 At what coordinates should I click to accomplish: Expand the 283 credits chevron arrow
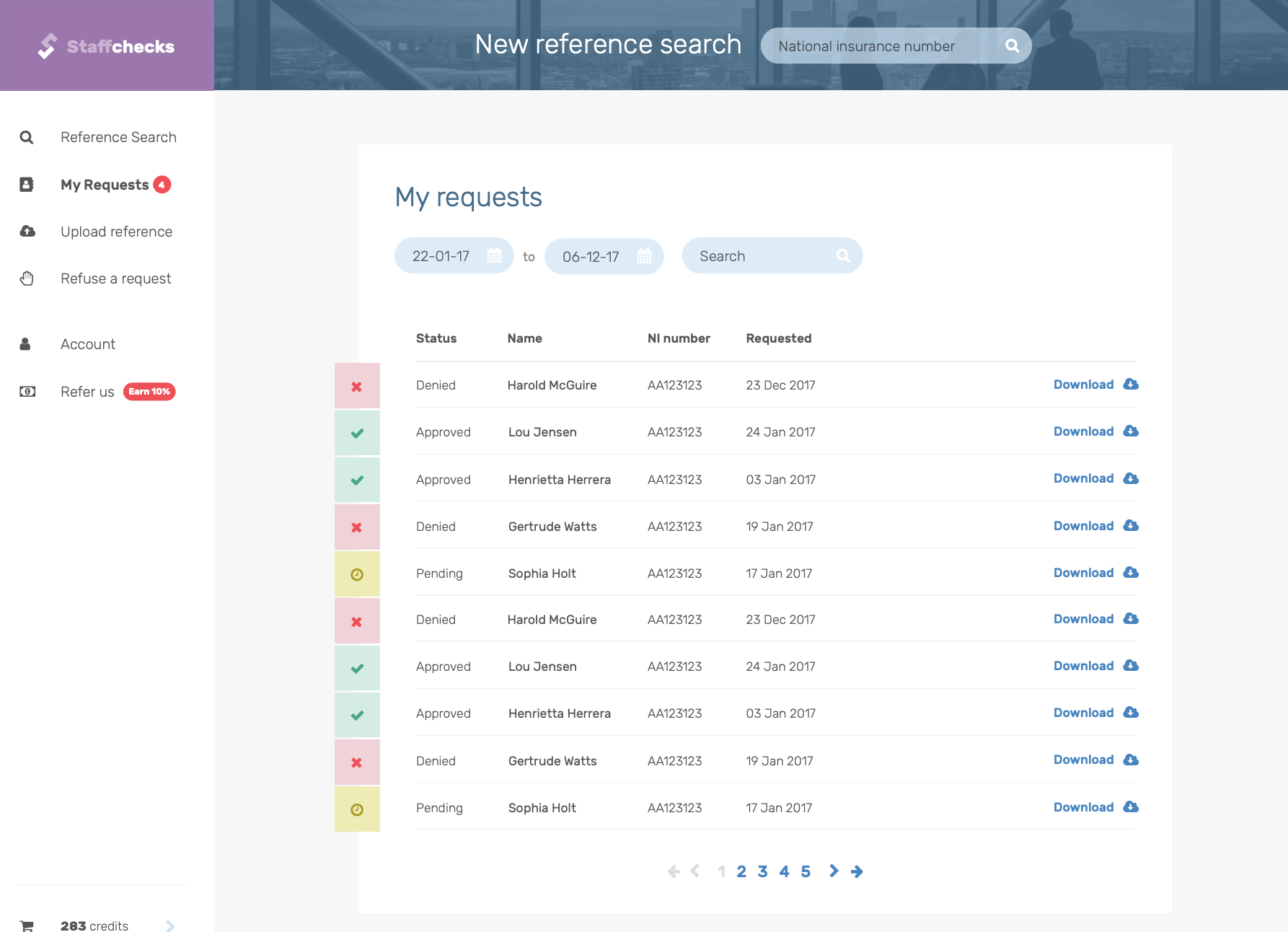click(170, 926)
